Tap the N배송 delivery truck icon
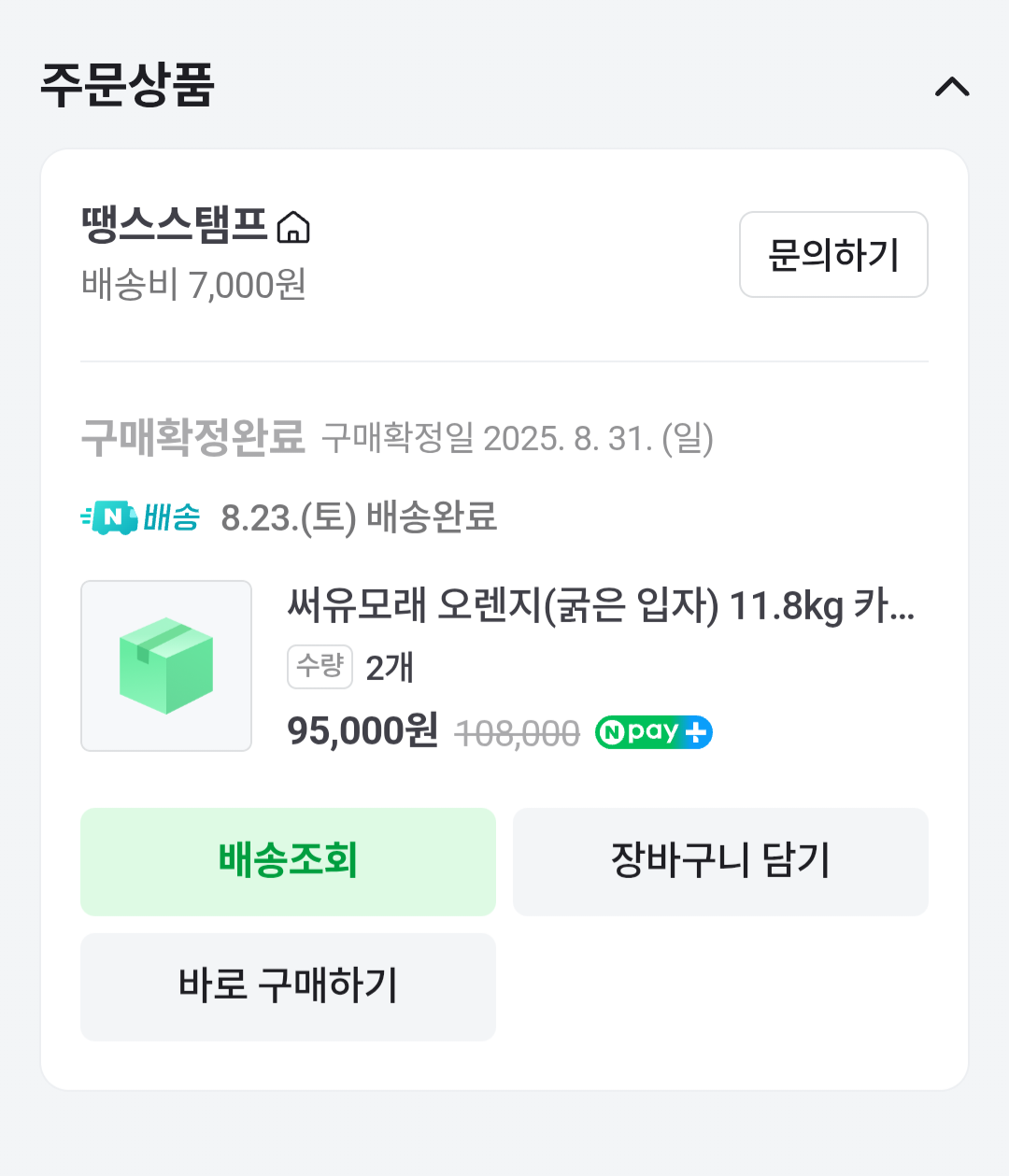1009x1176 pixels. coord(110,517)
